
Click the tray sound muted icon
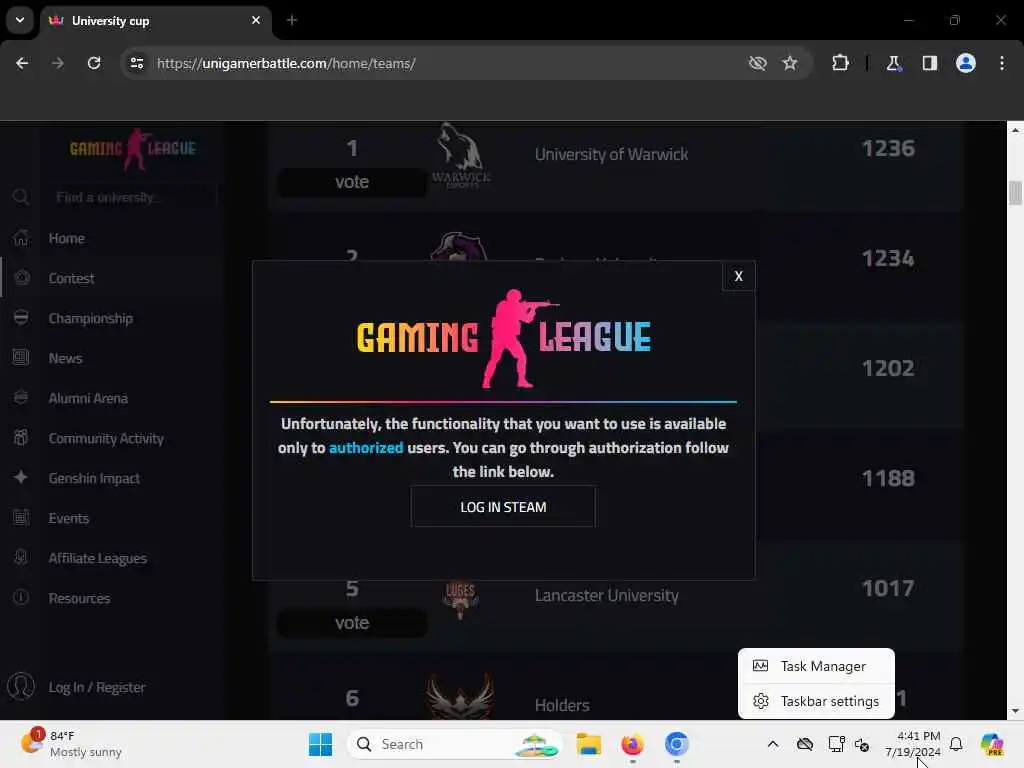[x=862, y=744]
